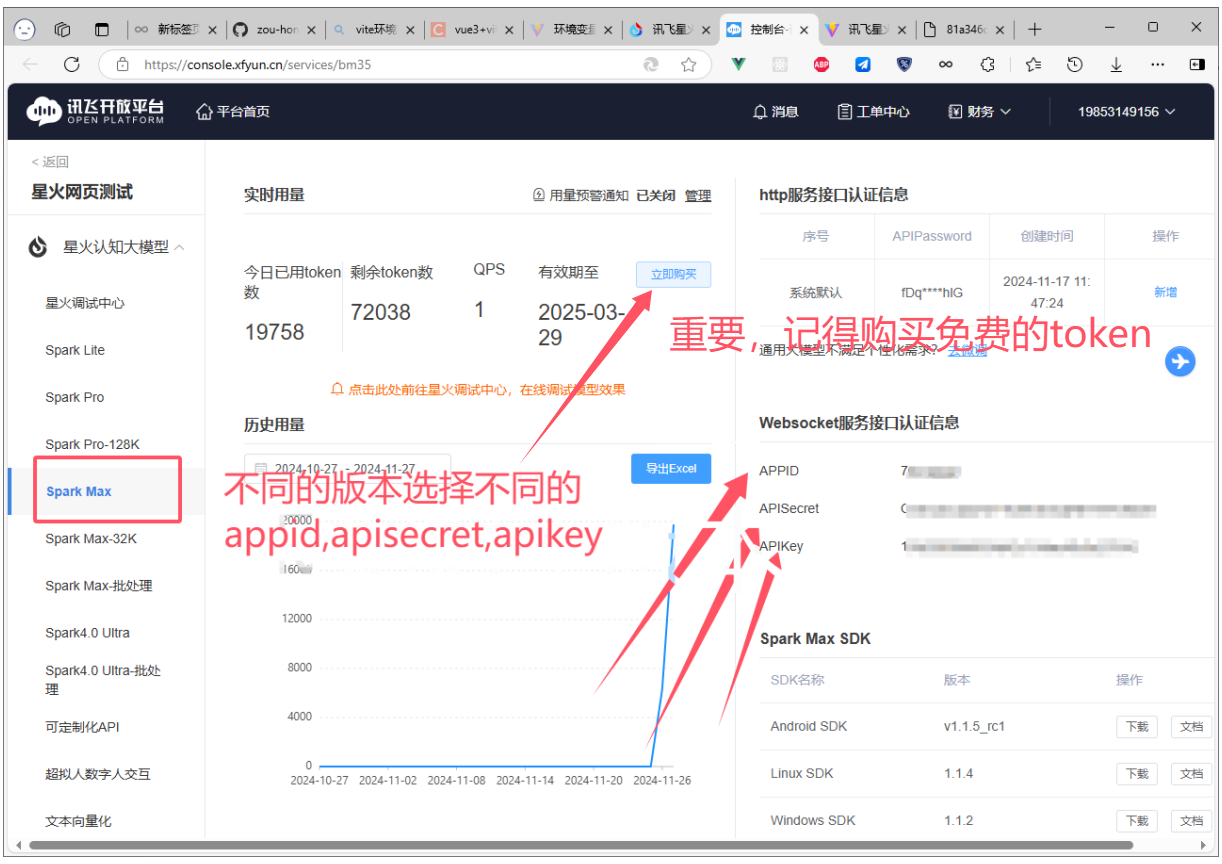Viewport: 1222px width, 864px height.
Task: Select Spark Pro in sidebar
Action: point(74,397)
